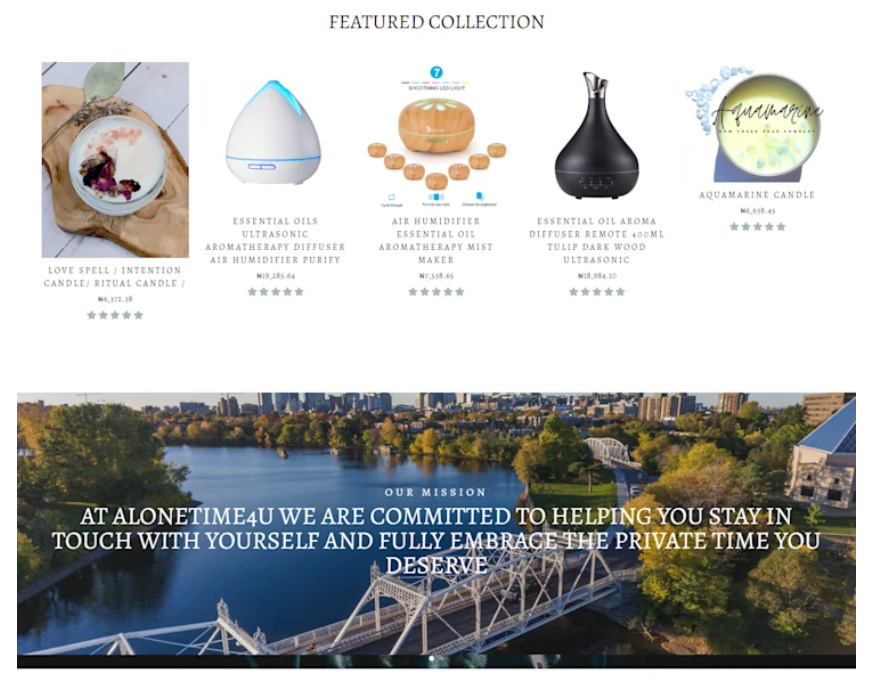This screenshot has width=892, height=695.
Task: Open the Aquamarine Candle title link
Action: pyautogui.click(x=757, y=195)
